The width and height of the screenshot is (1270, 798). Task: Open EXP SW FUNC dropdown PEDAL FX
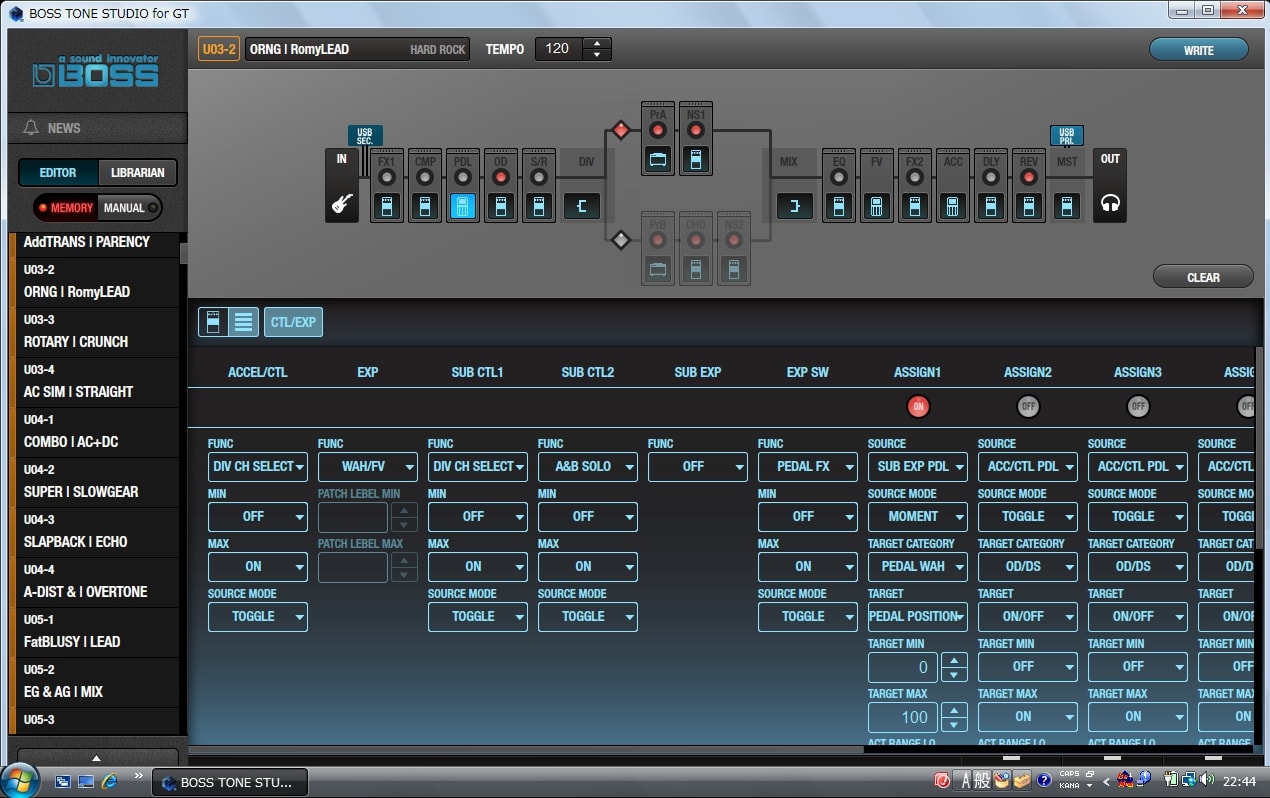808,466
